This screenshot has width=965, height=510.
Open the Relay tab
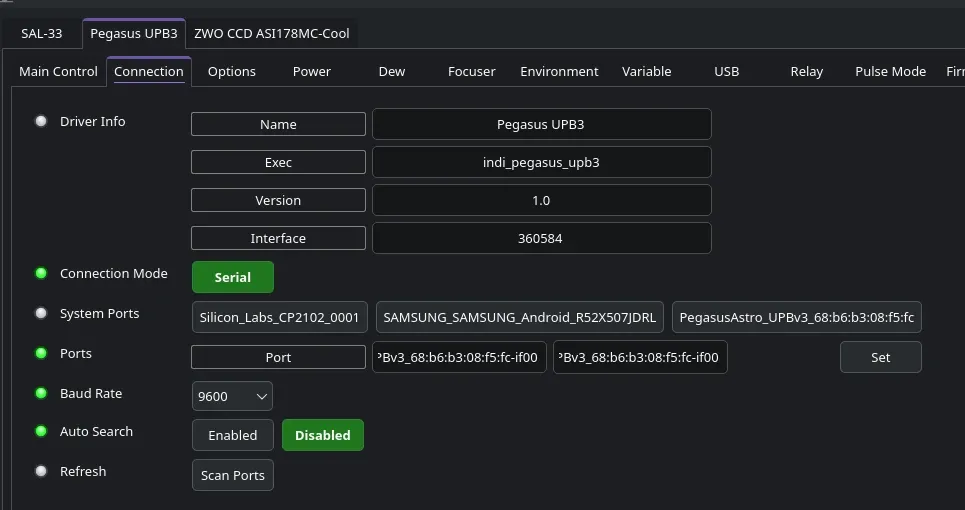[806, 71]
